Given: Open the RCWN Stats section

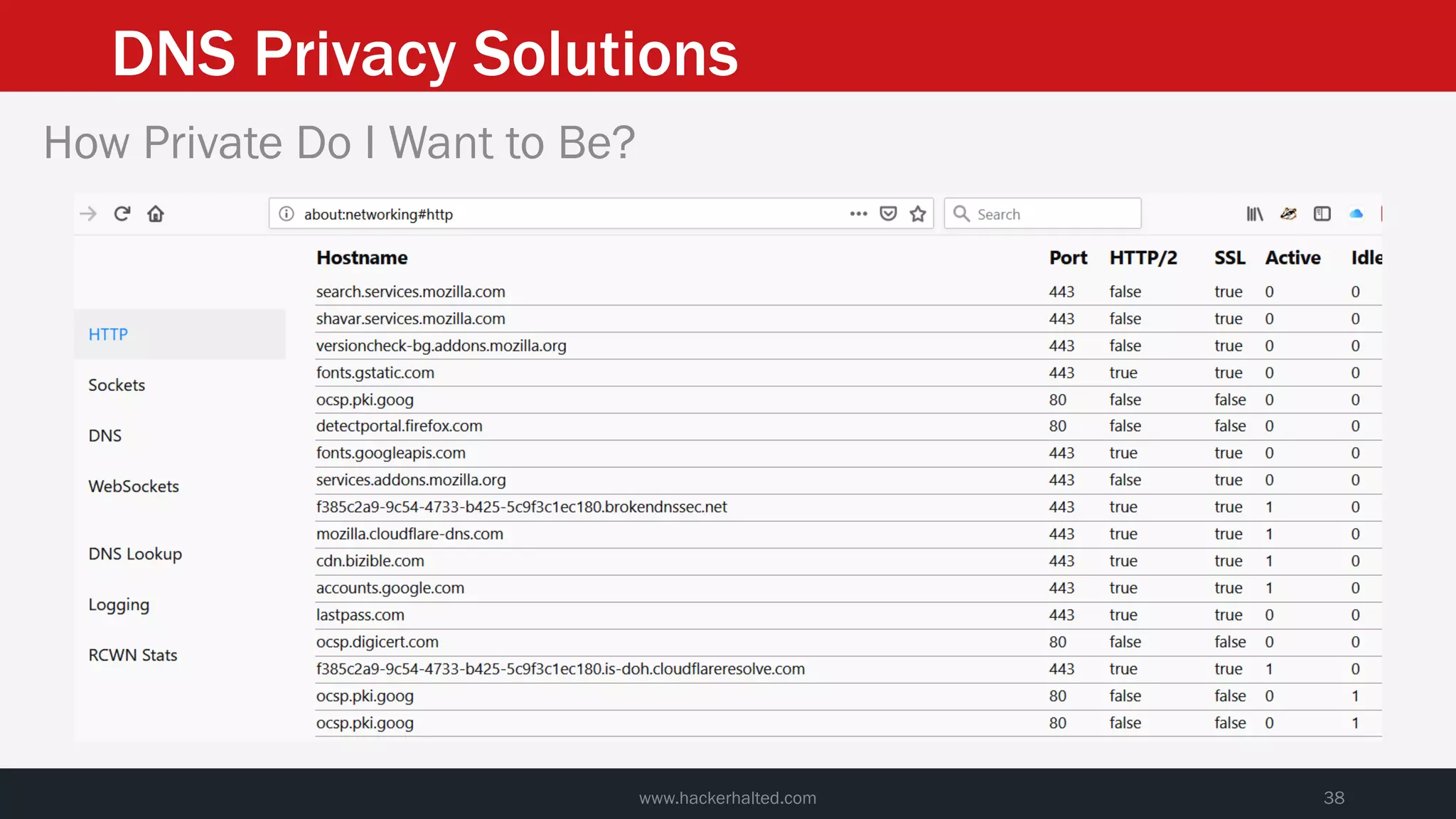Looking at the screenshot, I should [x=133, y=655].
